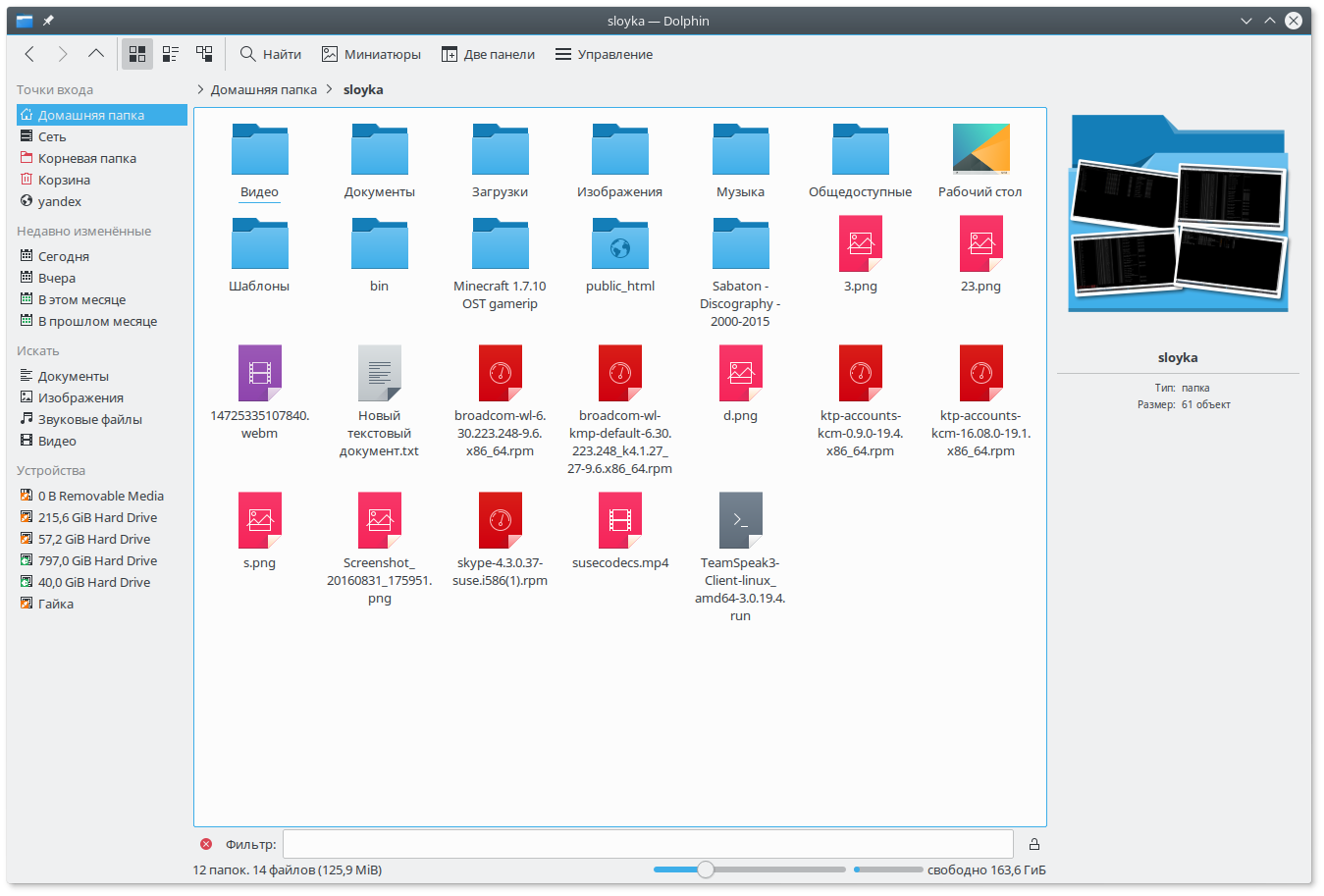Show files modified Вчера
The image size is (1324, 896).
coord(102,278)
